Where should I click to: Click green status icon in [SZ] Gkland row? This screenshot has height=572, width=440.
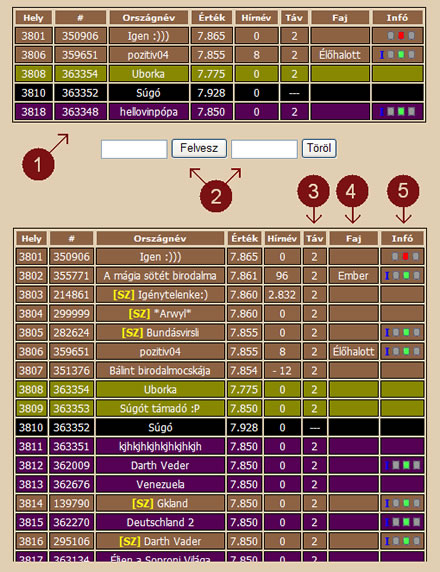406,503
